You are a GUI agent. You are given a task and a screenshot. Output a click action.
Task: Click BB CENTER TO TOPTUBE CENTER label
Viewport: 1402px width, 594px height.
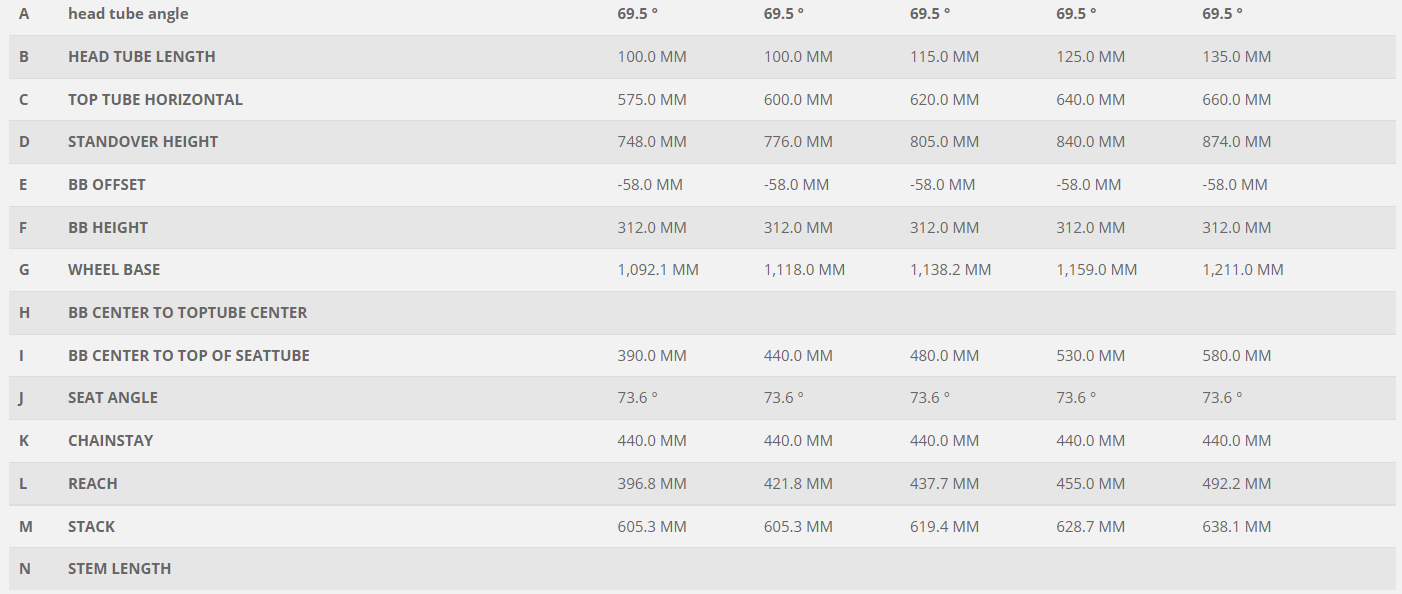(188, 313)
